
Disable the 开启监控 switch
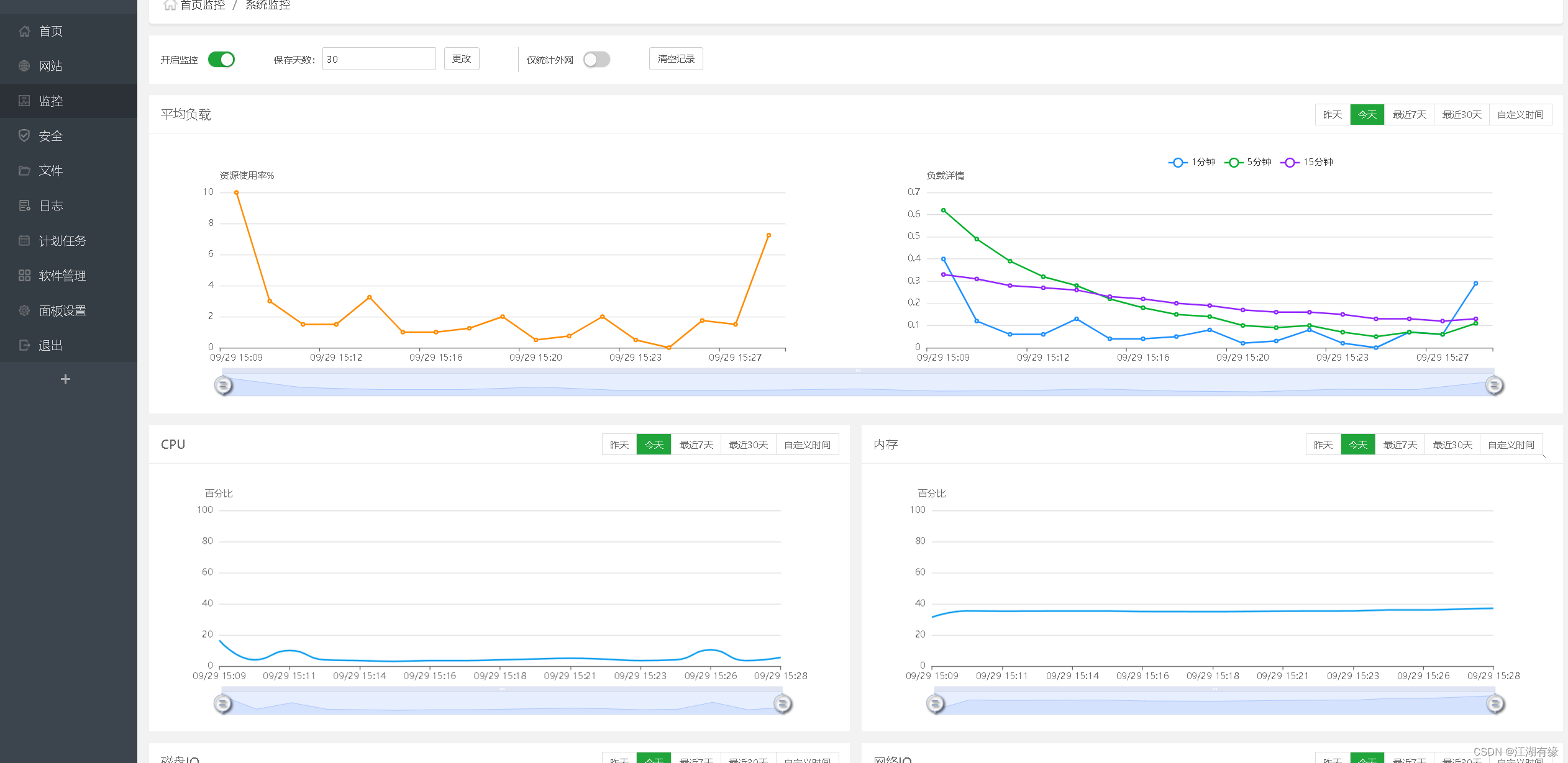pos(221,60)
